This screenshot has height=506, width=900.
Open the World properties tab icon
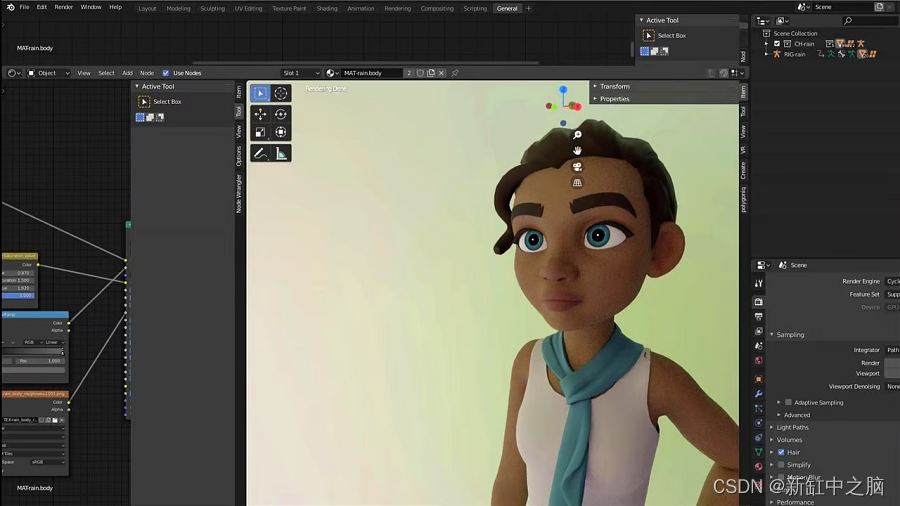[758, 361]
